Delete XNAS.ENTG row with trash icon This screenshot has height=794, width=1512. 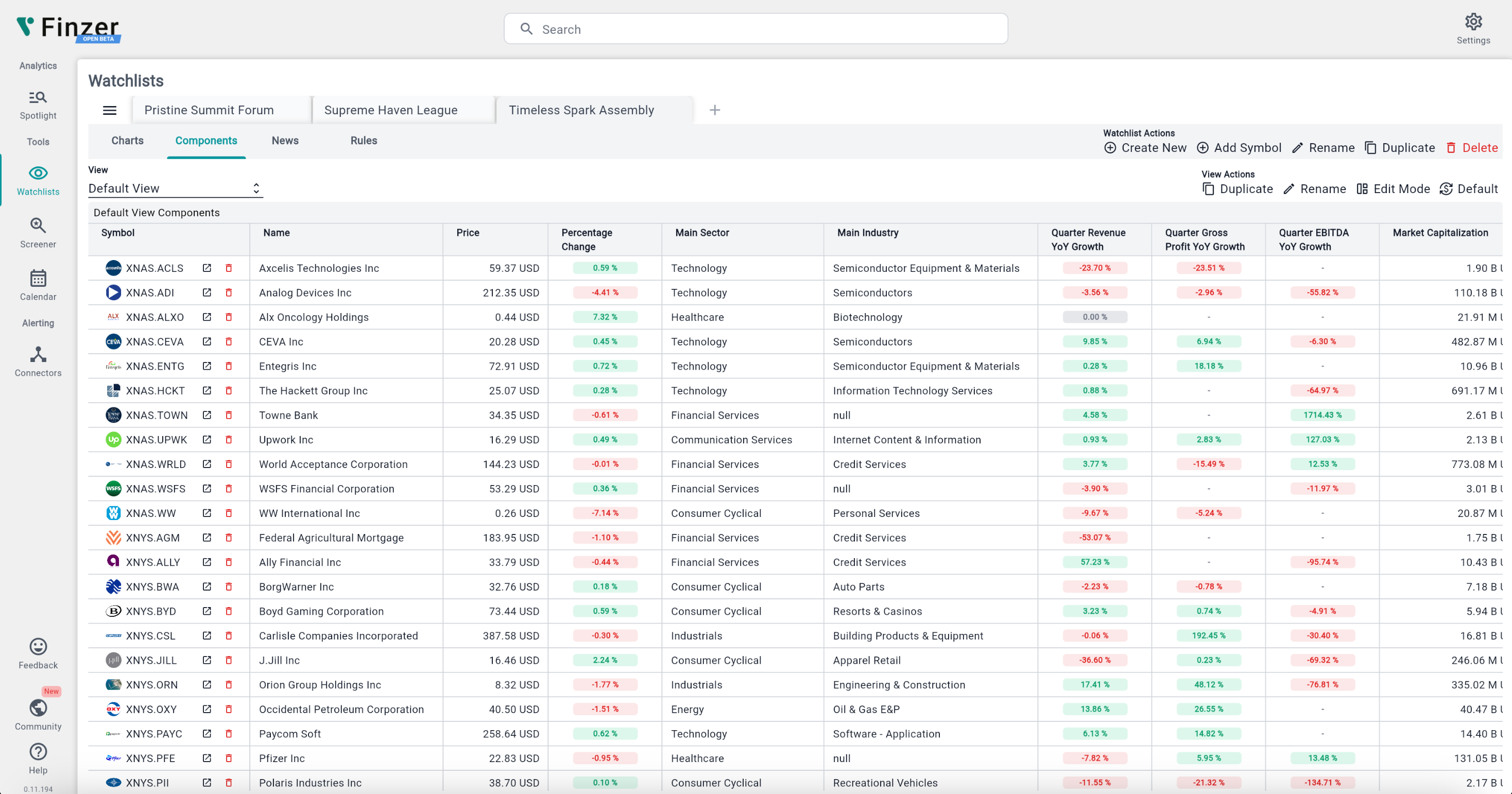point(229,366)
